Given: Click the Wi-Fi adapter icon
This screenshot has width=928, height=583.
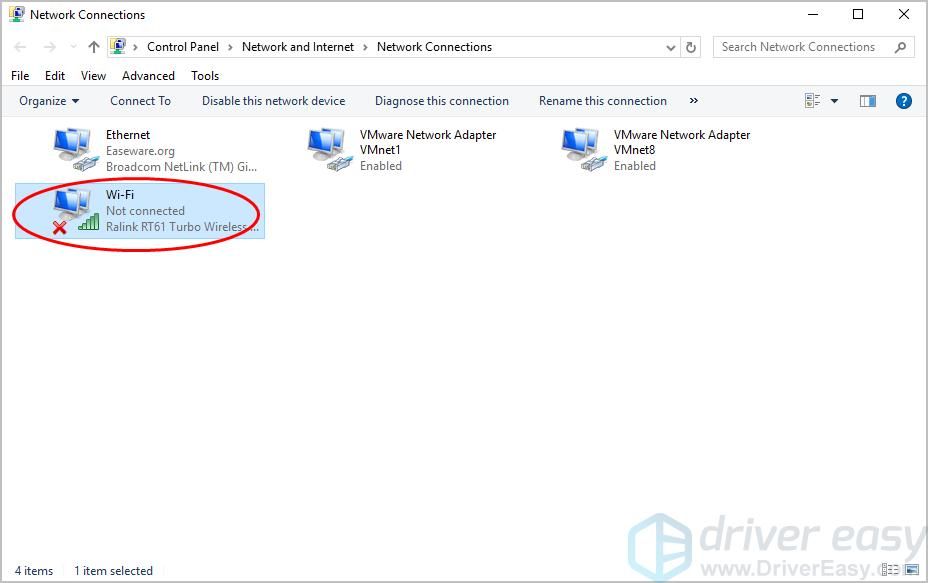Looking at the screenshot, I should [73, 210].
